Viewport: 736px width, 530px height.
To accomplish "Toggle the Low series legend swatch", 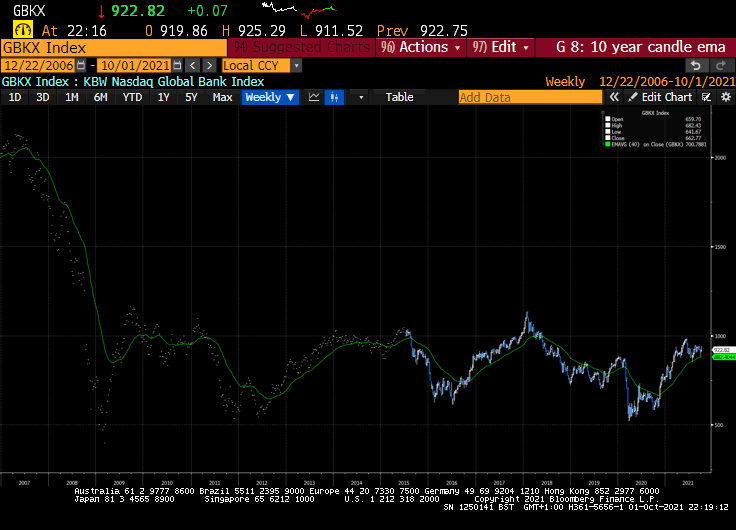I will tap(608, 132).
